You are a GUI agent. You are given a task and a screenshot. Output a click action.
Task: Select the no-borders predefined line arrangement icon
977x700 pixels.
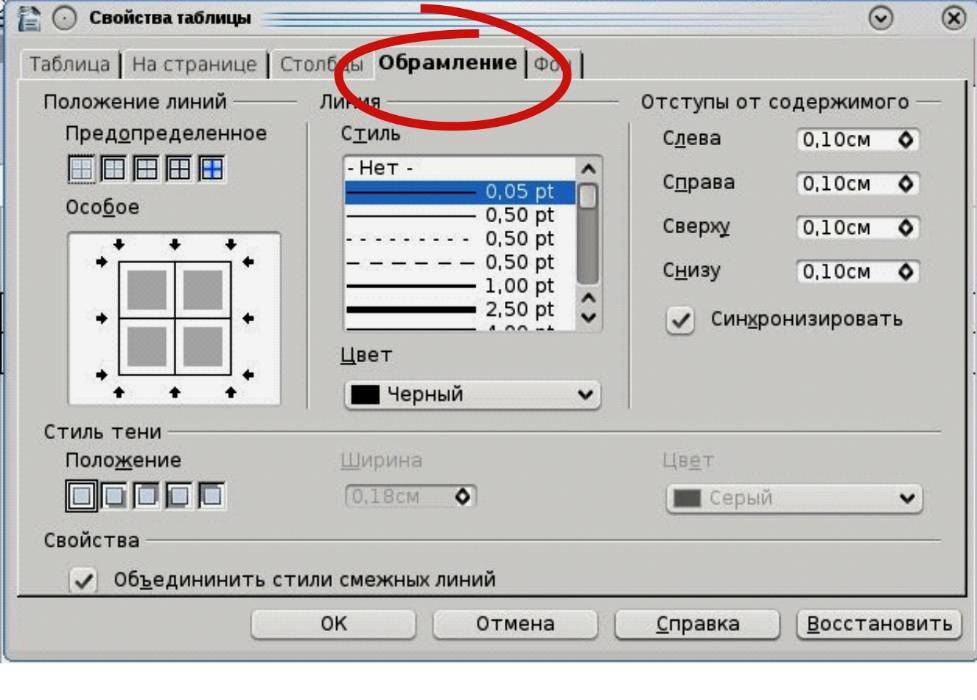[x=81, y=170]
